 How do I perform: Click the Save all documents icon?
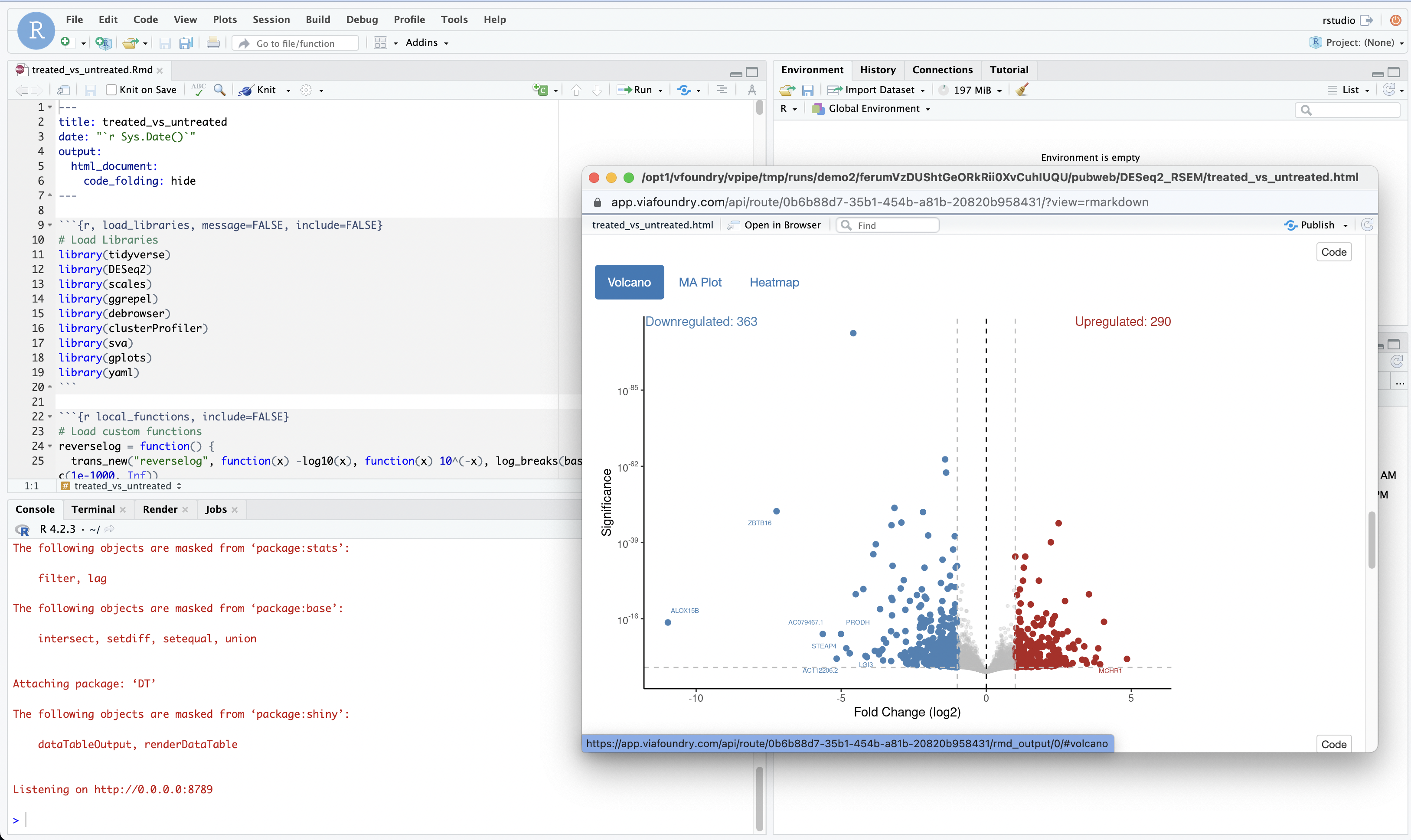[x=186, y=43]
